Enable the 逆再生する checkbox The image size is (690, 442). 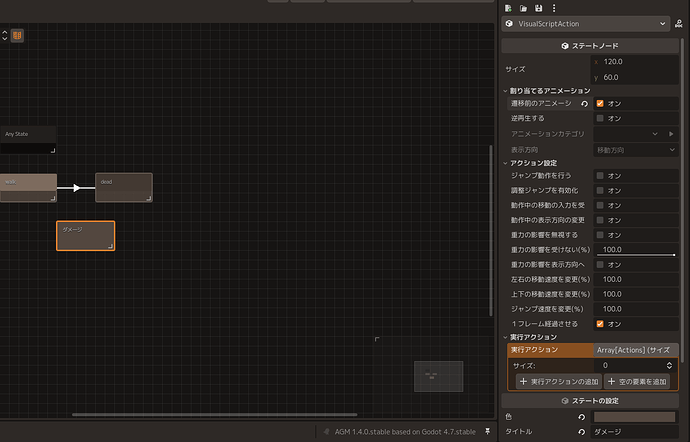click(600, 118)
